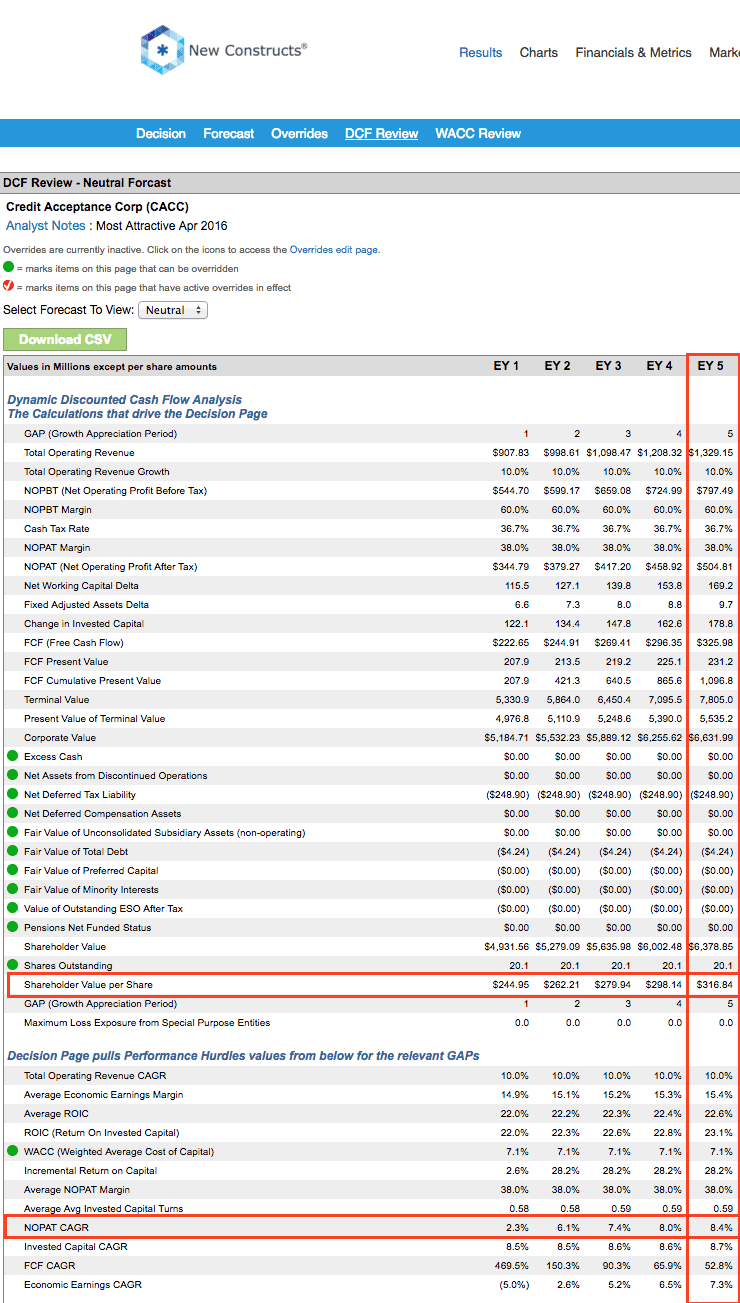Click the EY 5 column header
Screen dimensions: 740x1303
710,366
